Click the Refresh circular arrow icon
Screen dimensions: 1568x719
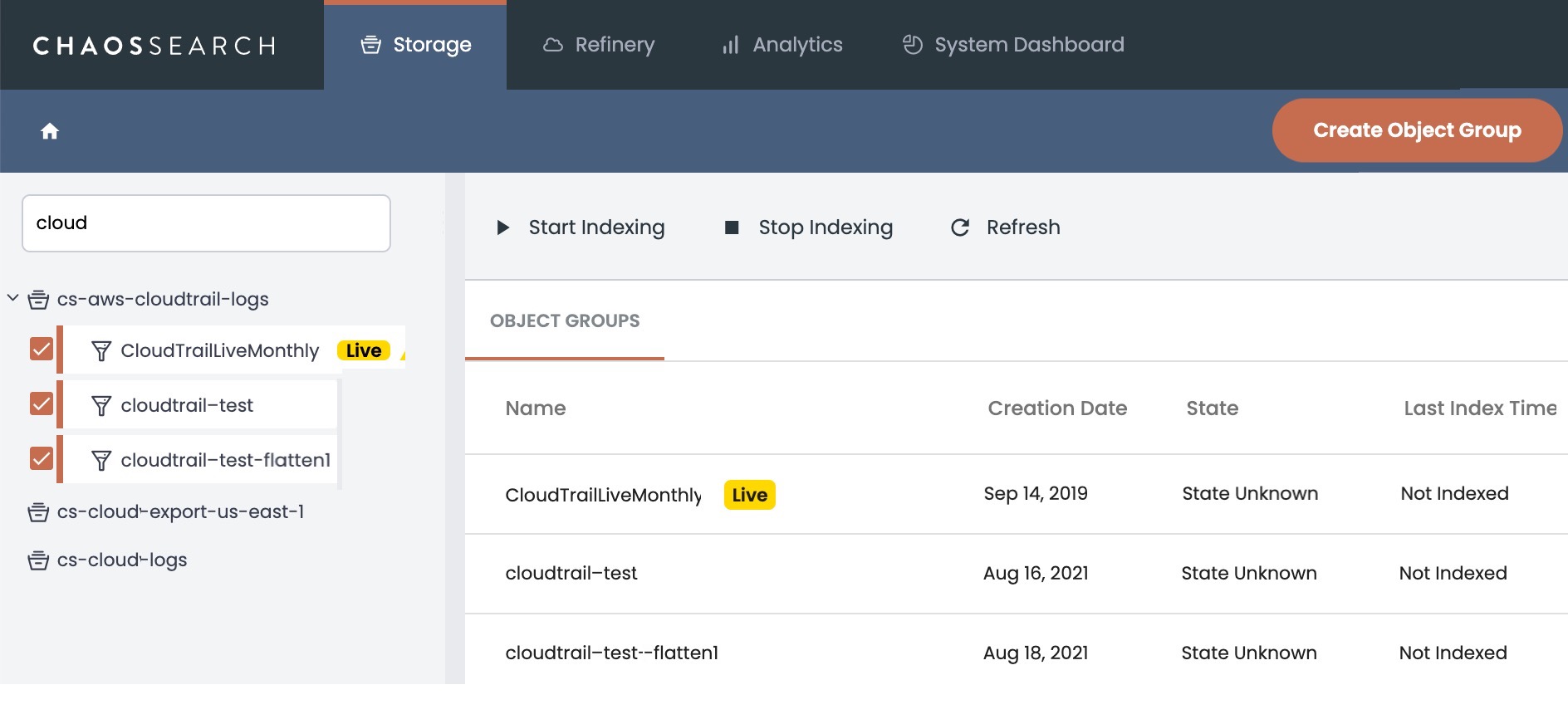click(960, 227)
